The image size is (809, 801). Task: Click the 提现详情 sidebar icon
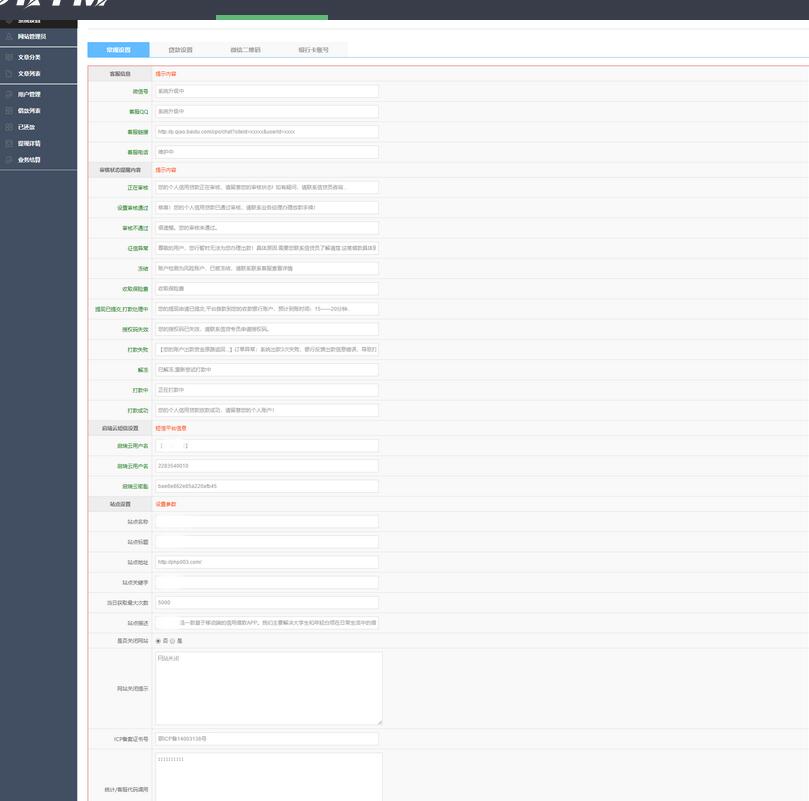[9, 143]
